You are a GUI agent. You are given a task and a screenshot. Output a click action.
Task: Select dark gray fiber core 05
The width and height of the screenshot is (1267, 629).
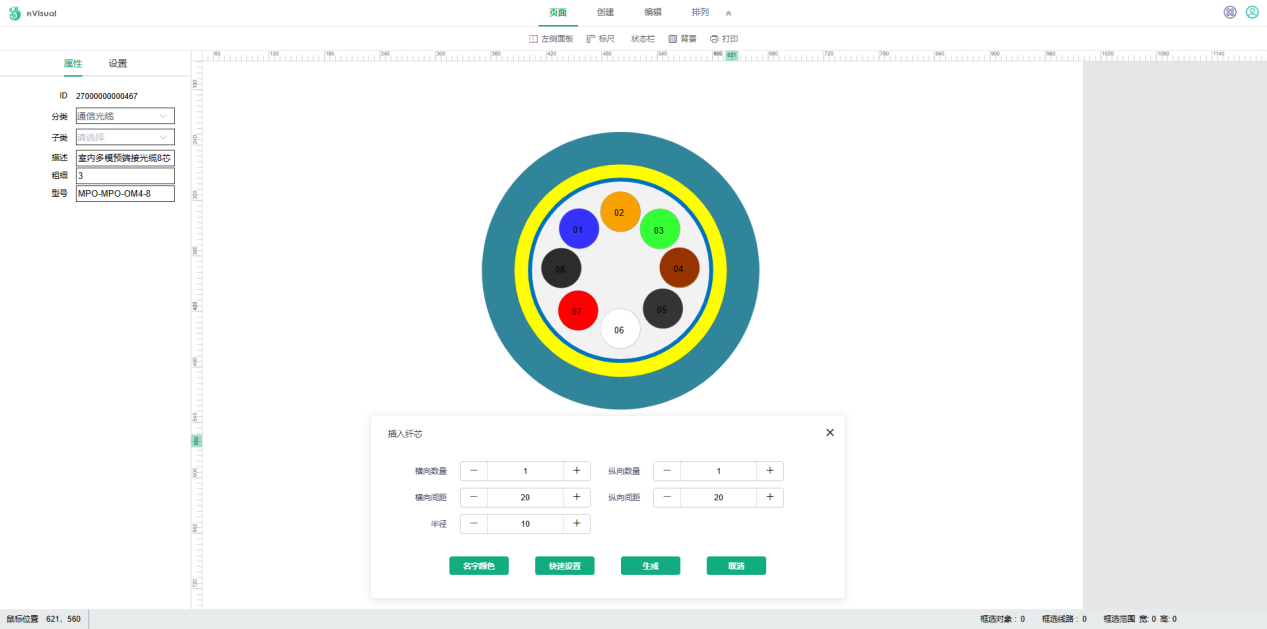tap(662, 309)
